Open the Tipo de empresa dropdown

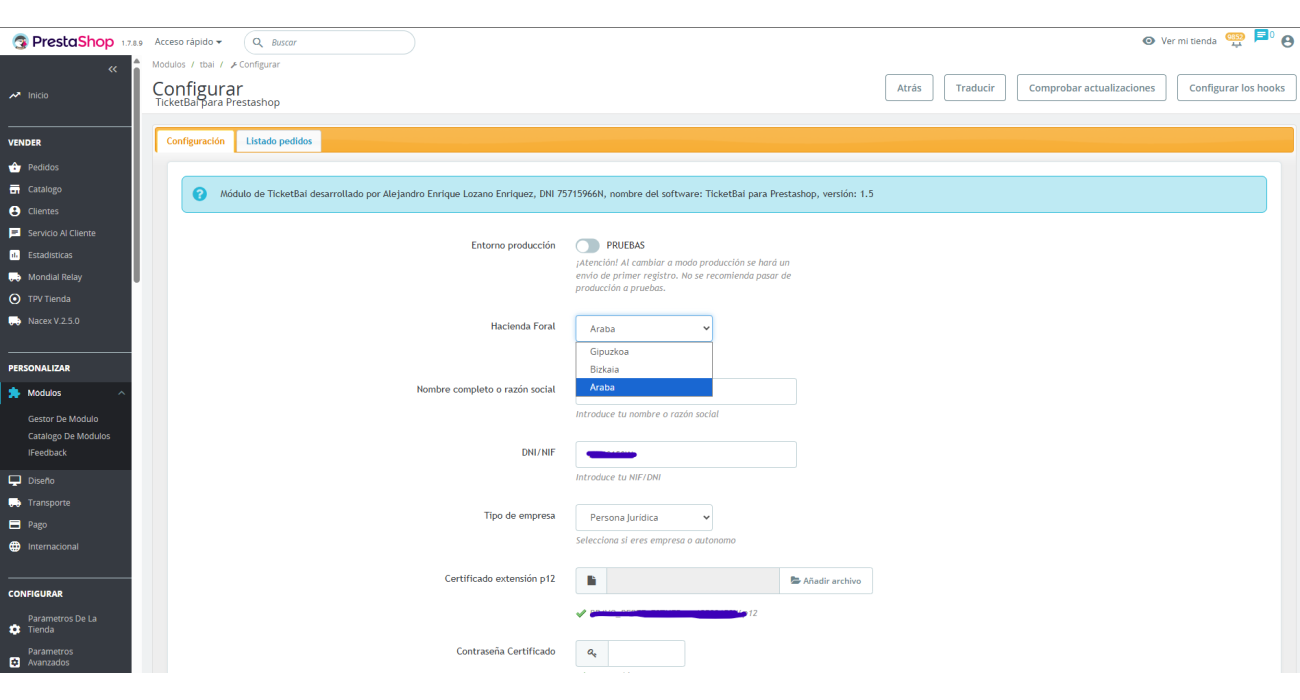pyautogui.click(x=643, y=517)
